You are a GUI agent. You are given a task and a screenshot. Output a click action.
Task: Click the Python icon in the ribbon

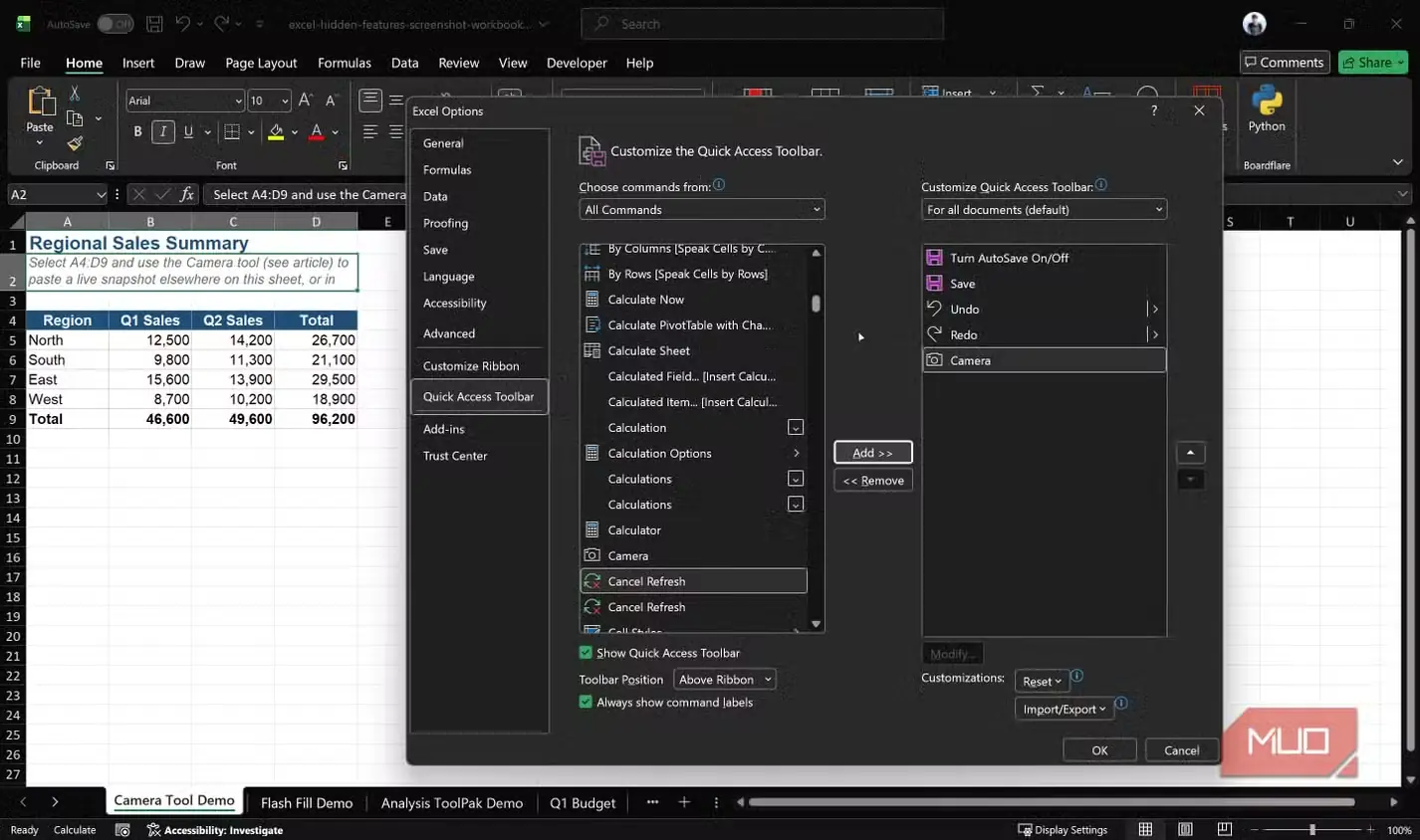click(1267, 101)
